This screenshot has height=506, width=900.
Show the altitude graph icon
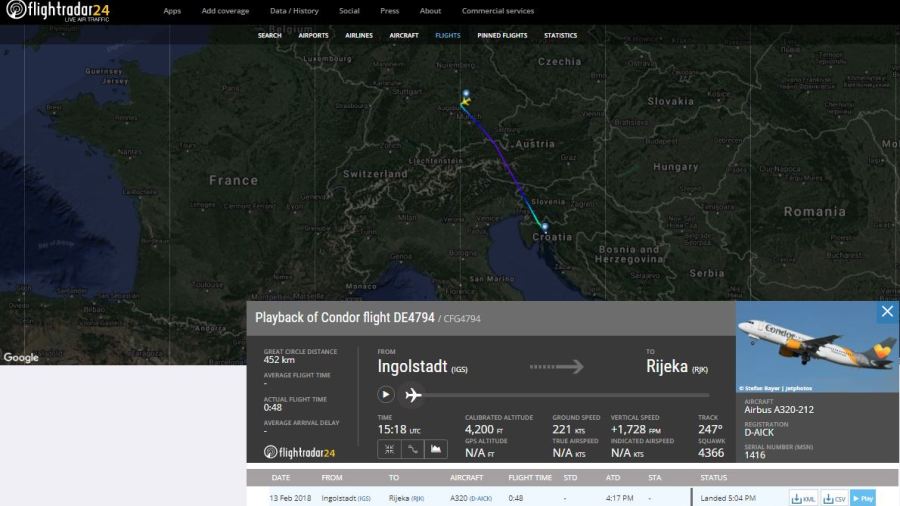436,449
